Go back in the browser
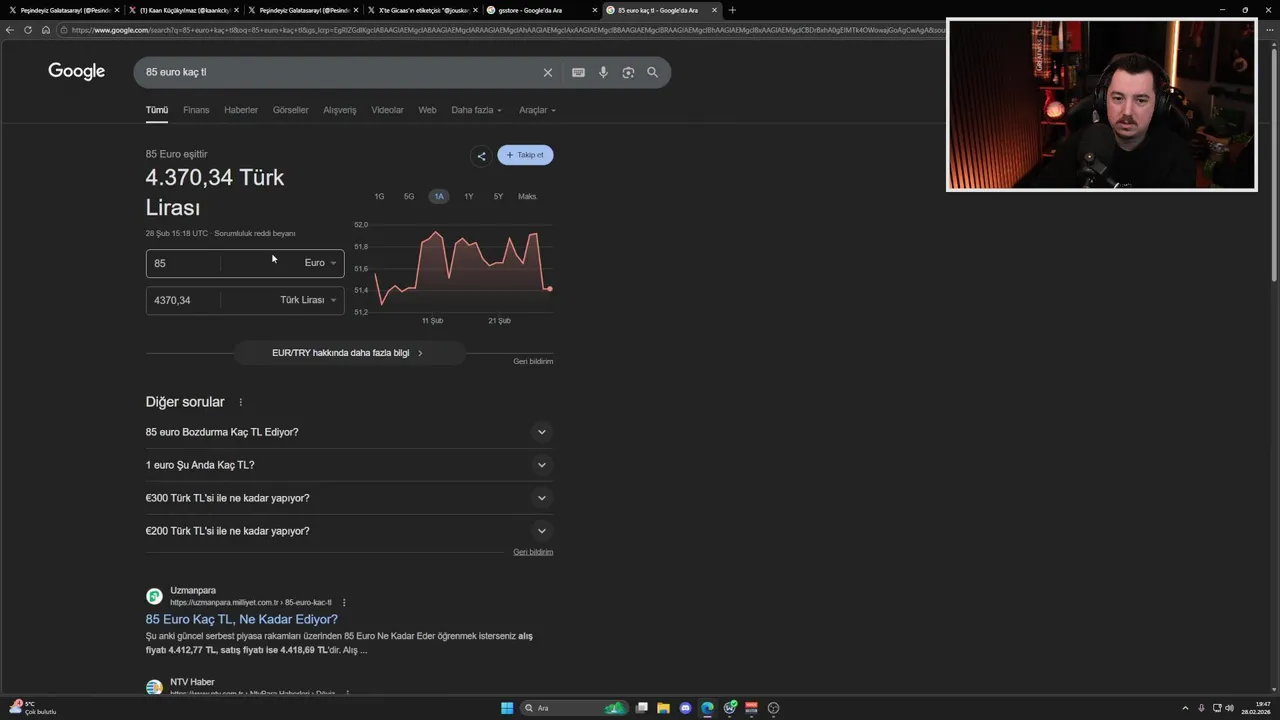The height and width of the screenshot is (720, 1280). click(x=10, y=30)
